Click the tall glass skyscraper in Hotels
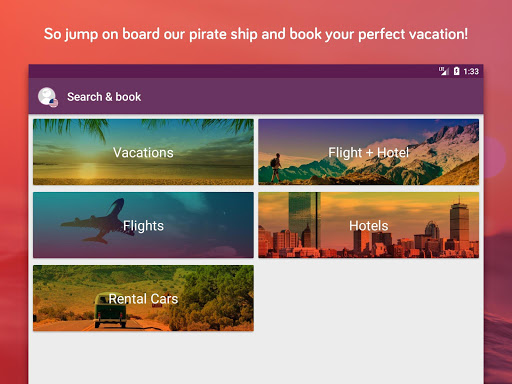 [304, 220]
